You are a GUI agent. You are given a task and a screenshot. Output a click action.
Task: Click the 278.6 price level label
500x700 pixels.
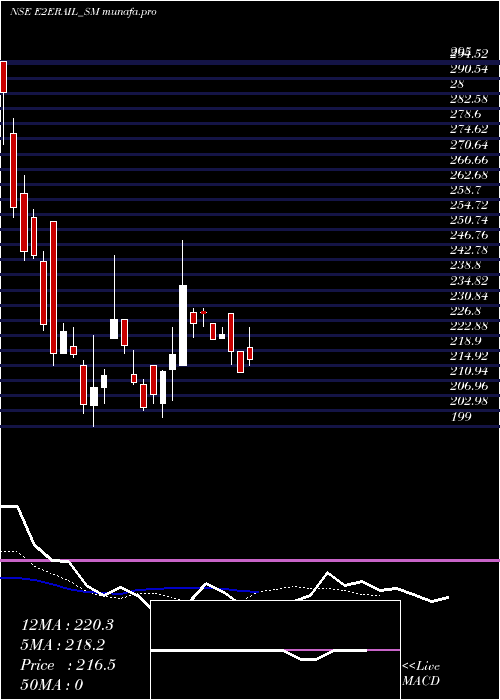coord(465,114)
